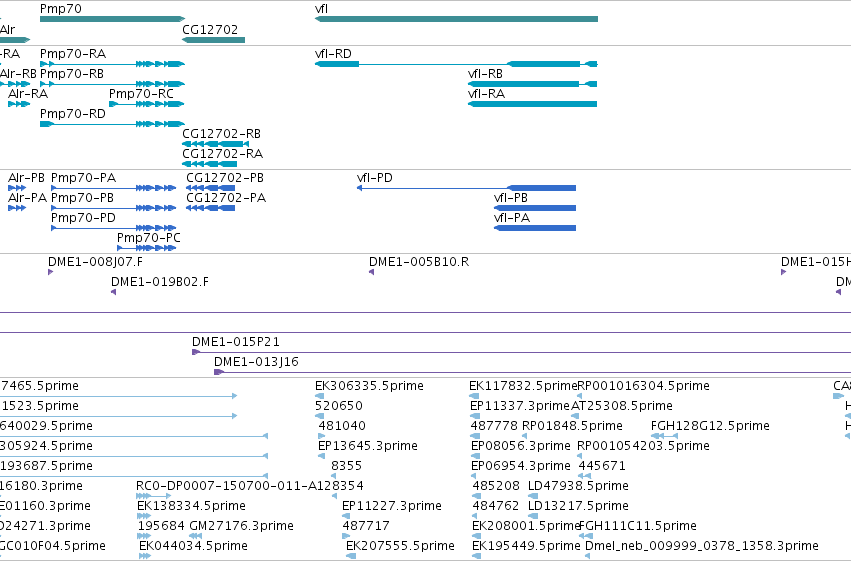851x561 pixels.
Task: Select the FGH128G12.5prime EST glyph
Action: point(664,436)
